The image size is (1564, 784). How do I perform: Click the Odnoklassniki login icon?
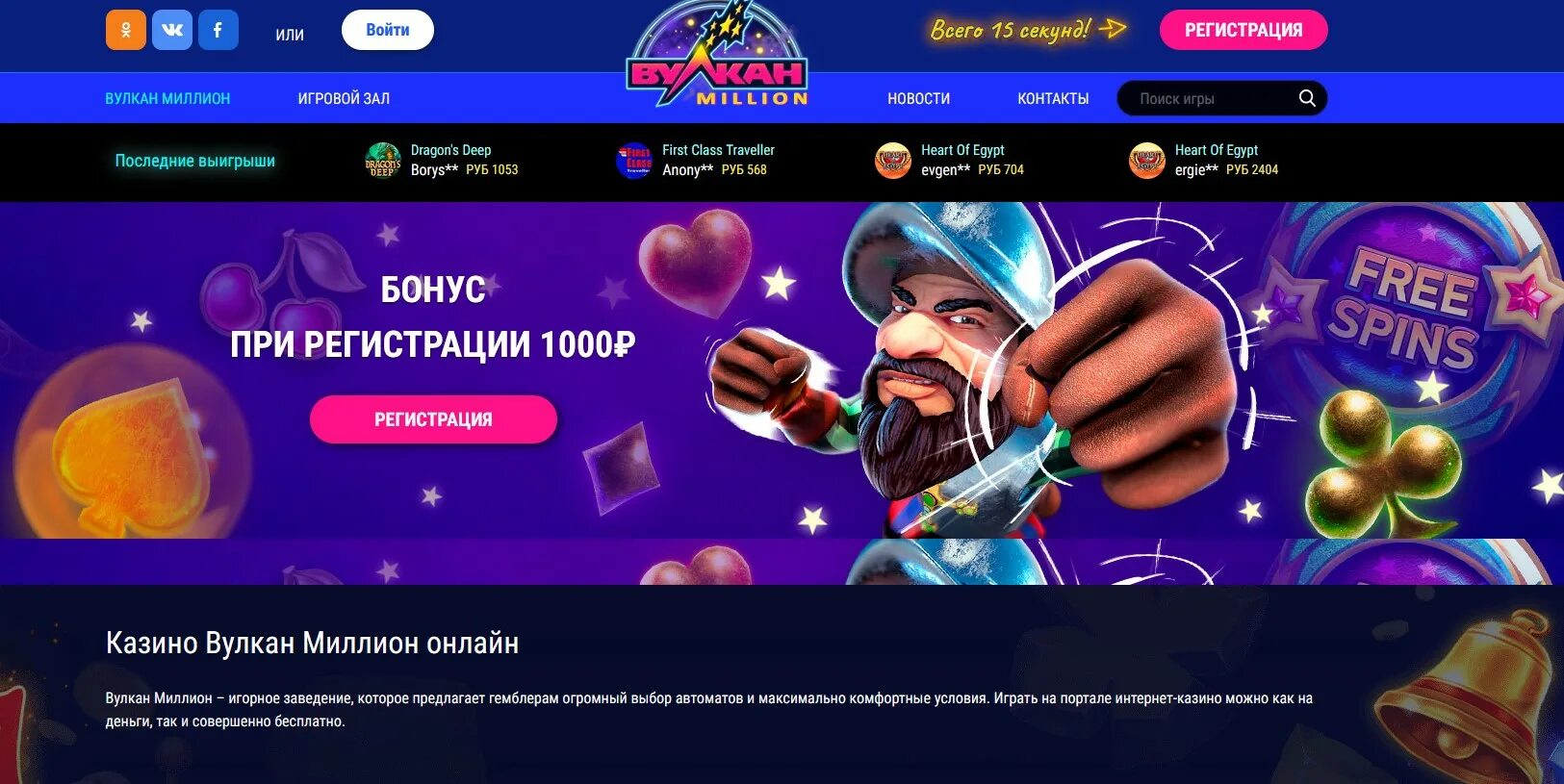coord(126,30)
